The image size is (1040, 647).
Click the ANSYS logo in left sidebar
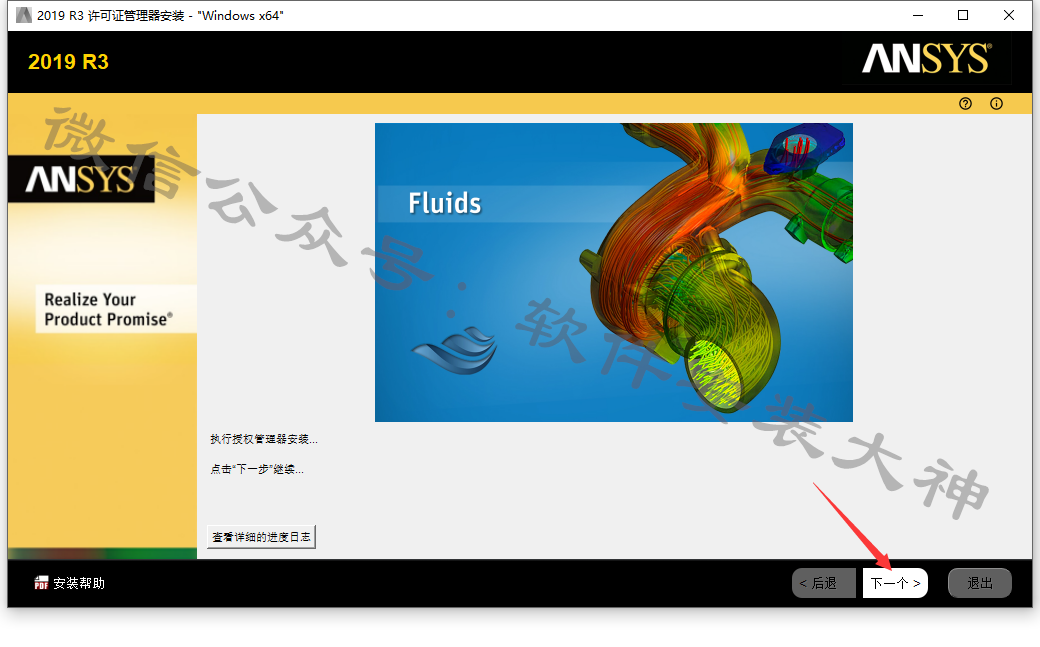(x=81, y=179)
